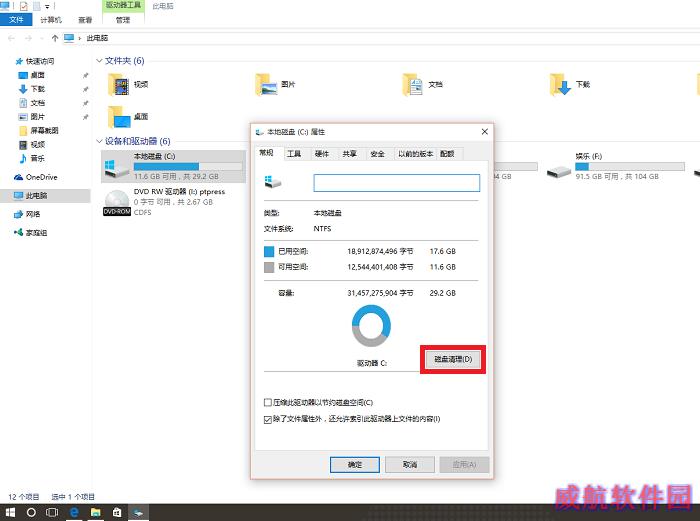Click the up-arrow navigation button
Screen dimensions: 700x521
[x=54, y=38]
